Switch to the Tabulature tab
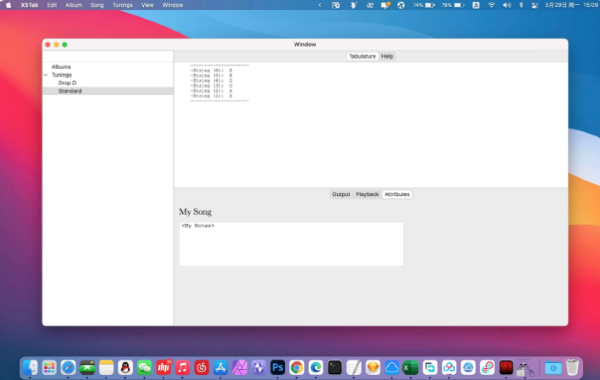This screenshot has width=600, height=380. tap(362, 56)
